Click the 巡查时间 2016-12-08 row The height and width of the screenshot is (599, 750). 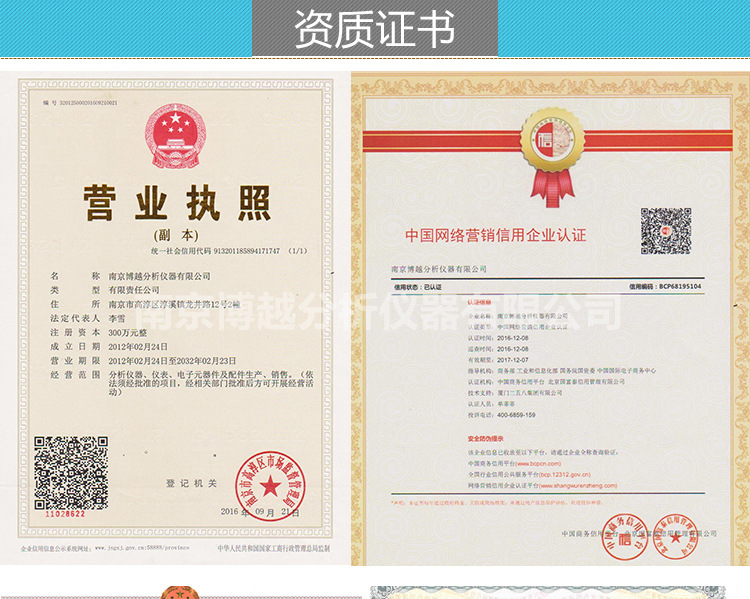(x=498, y=349)
